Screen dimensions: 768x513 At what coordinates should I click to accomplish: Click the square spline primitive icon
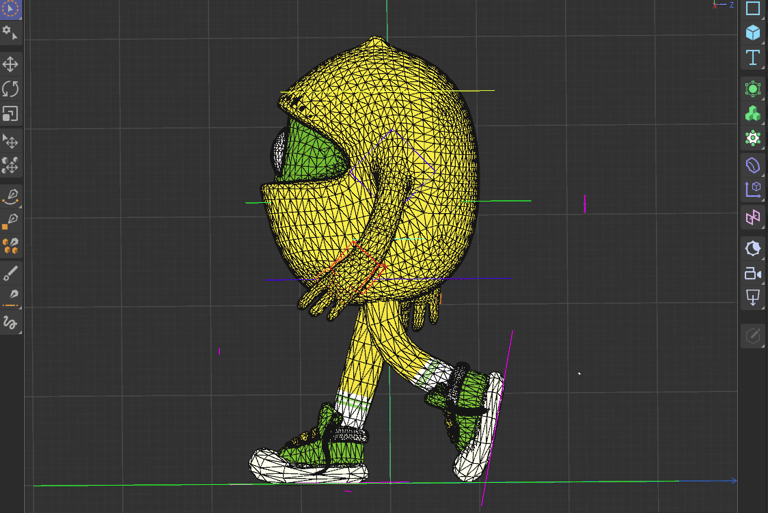(x=753, y=8)
